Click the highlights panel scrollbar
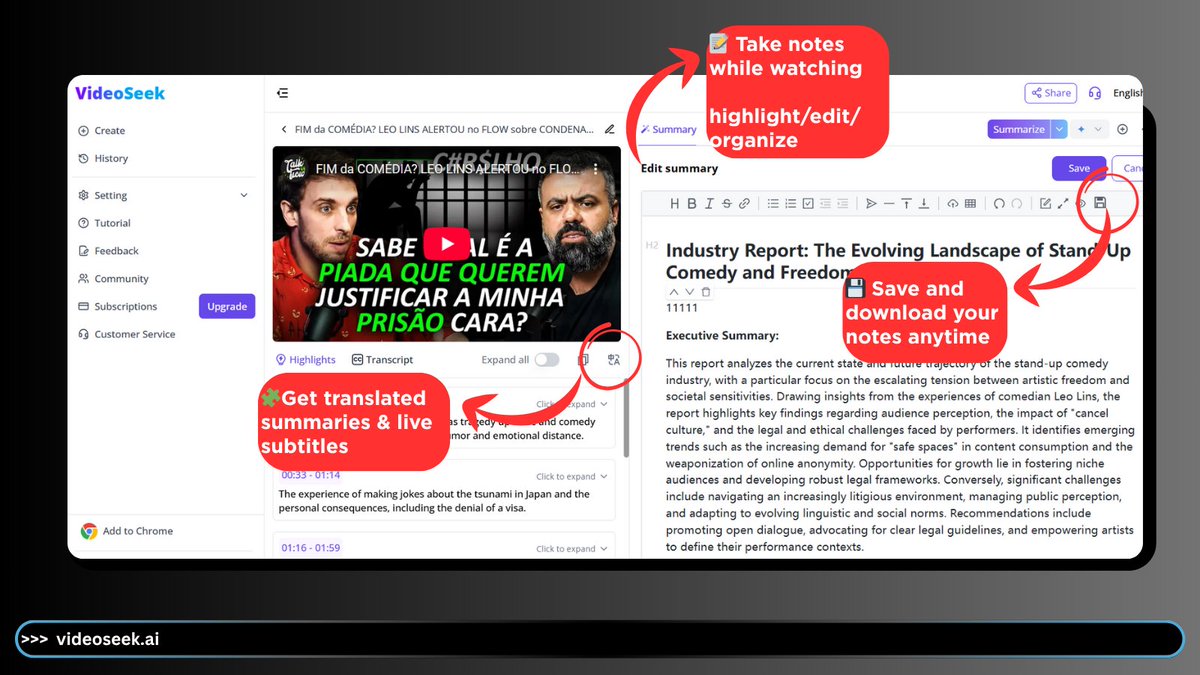Image resolution: width=1200 pixels, height=675 pixels. (627, 420)
